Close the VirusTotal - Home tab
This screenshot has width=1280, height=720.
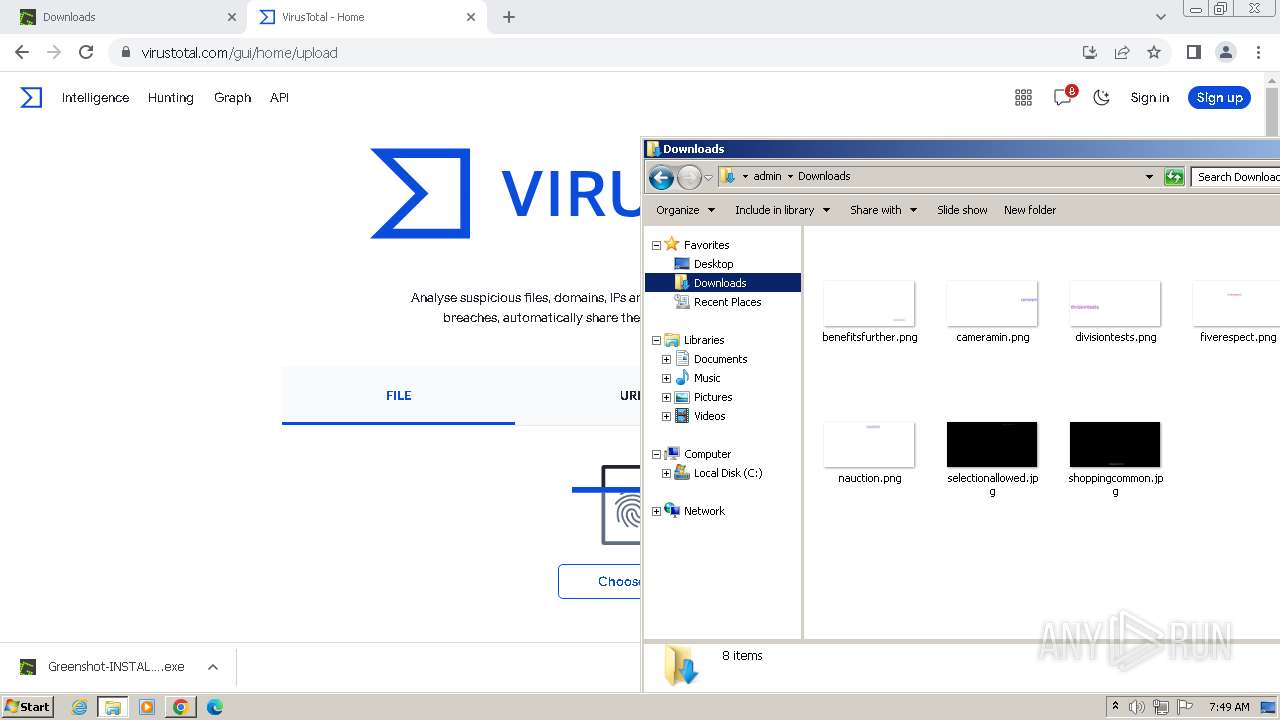pyautogui.click(x=472, y=17)
